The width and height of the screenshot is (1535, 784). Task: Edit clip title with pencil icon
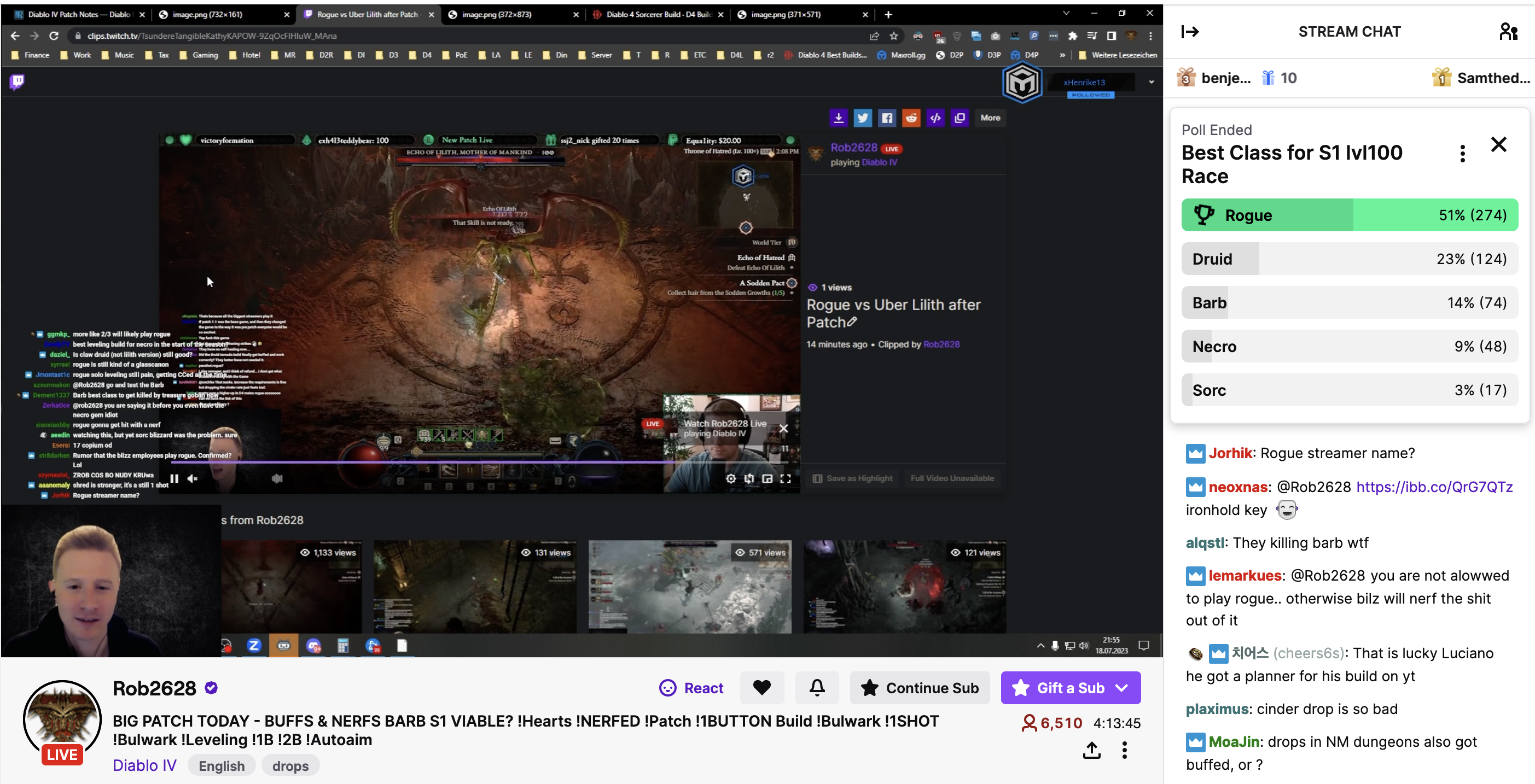[852, 321]
